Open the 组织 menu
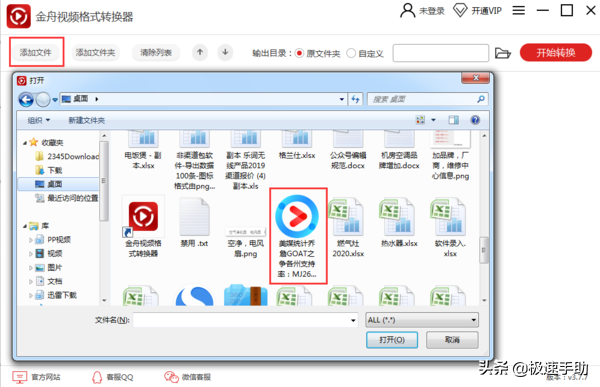This screenshot has width=600, height=387. pos(39,121)
